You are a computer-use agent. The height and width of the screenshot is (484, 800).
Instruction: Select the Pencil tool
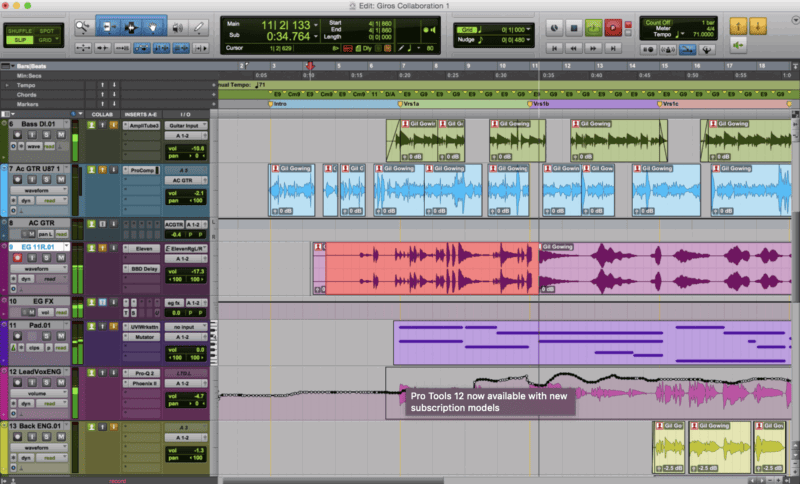[x=199, y=27]
